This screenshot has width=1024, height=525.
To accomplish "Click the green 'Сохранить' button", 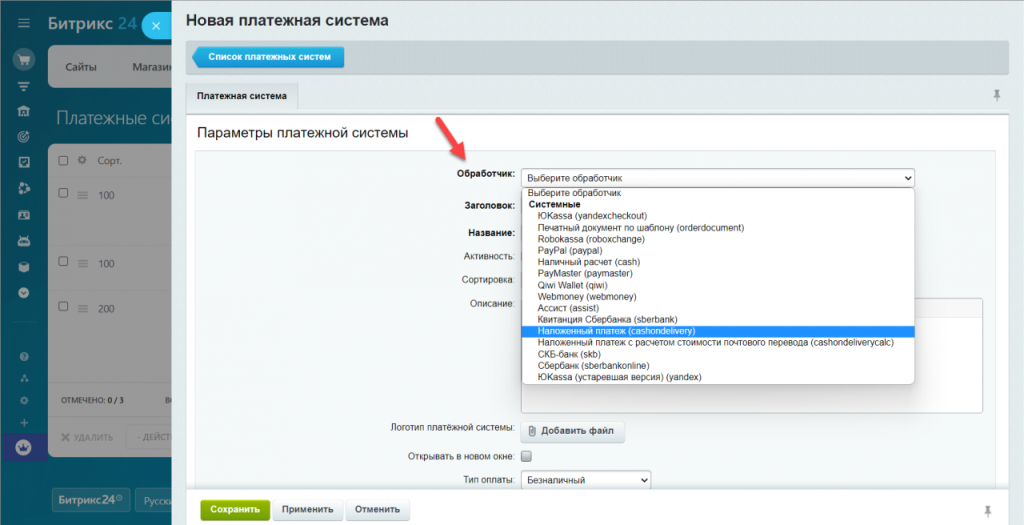I will (235, 509).
